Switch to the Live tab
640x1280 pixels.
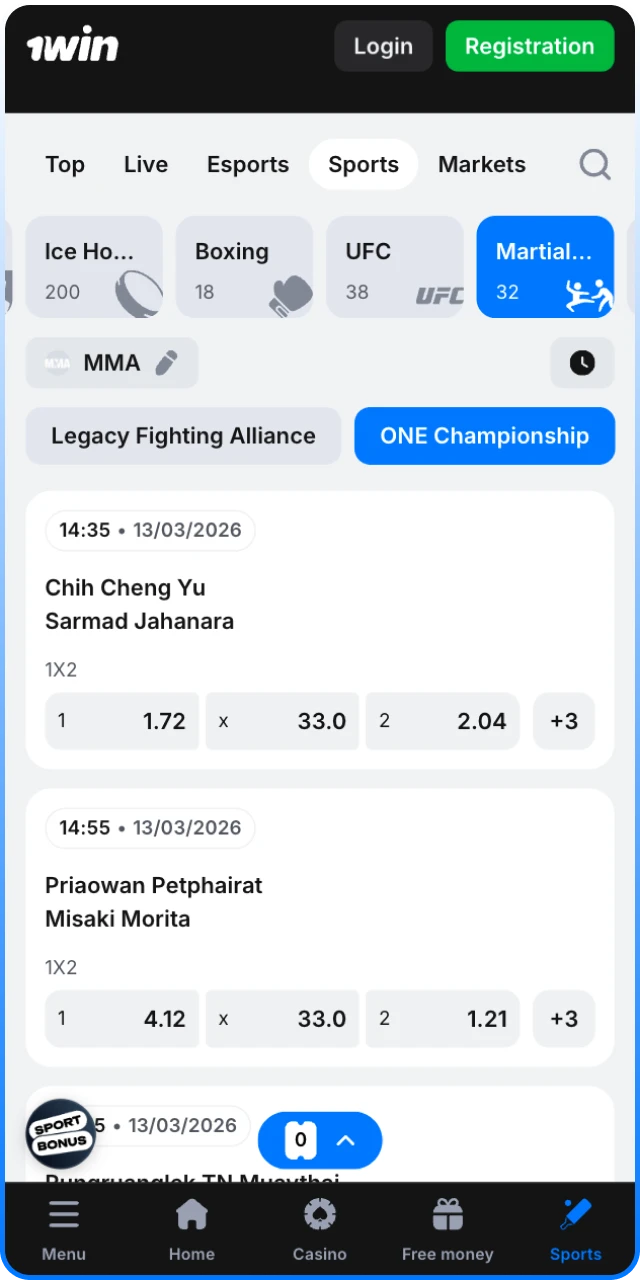pos(145,164)
